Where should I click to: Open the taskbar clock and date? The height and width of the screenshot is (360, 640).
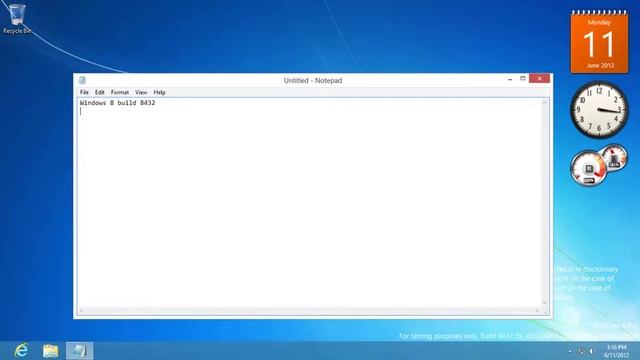click(616, 351)
